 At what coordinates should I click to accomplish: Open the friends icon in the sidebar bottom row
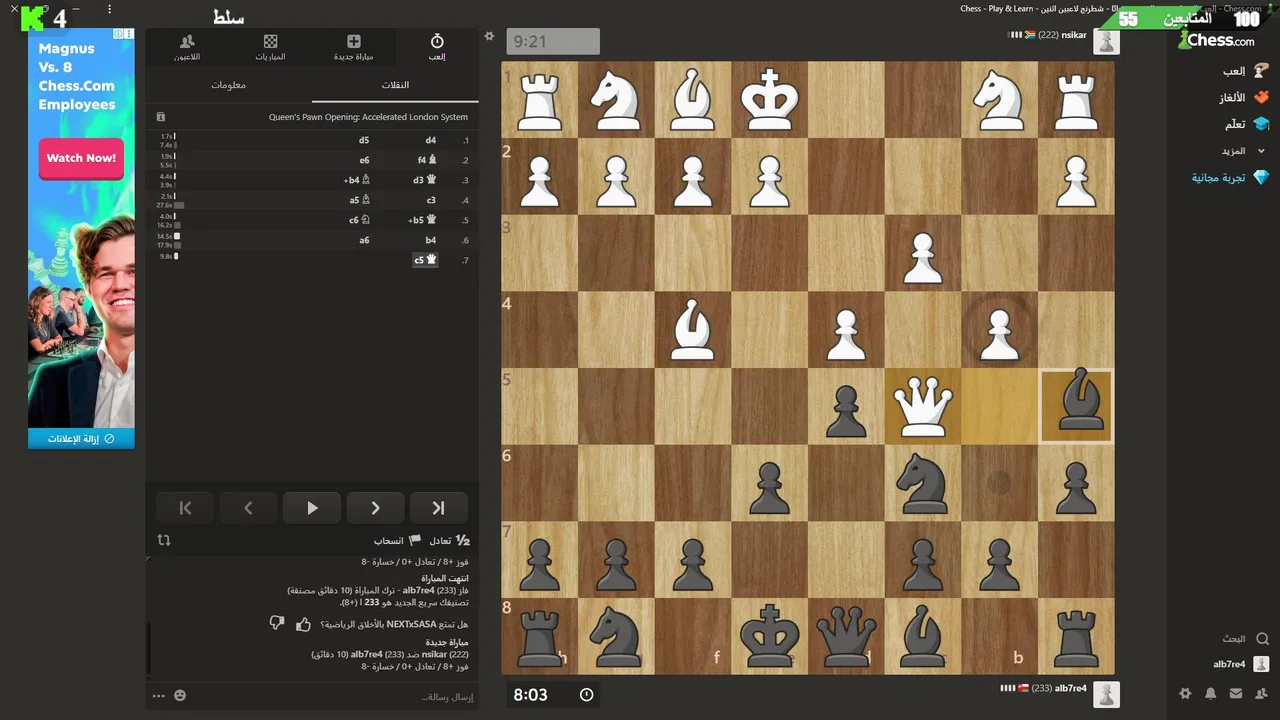click(1261, 693)
